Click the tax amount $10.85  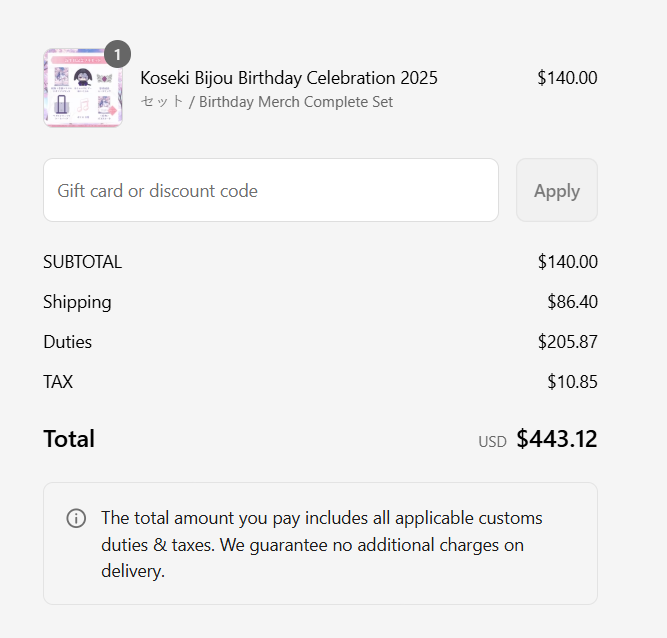coord(572,382)
